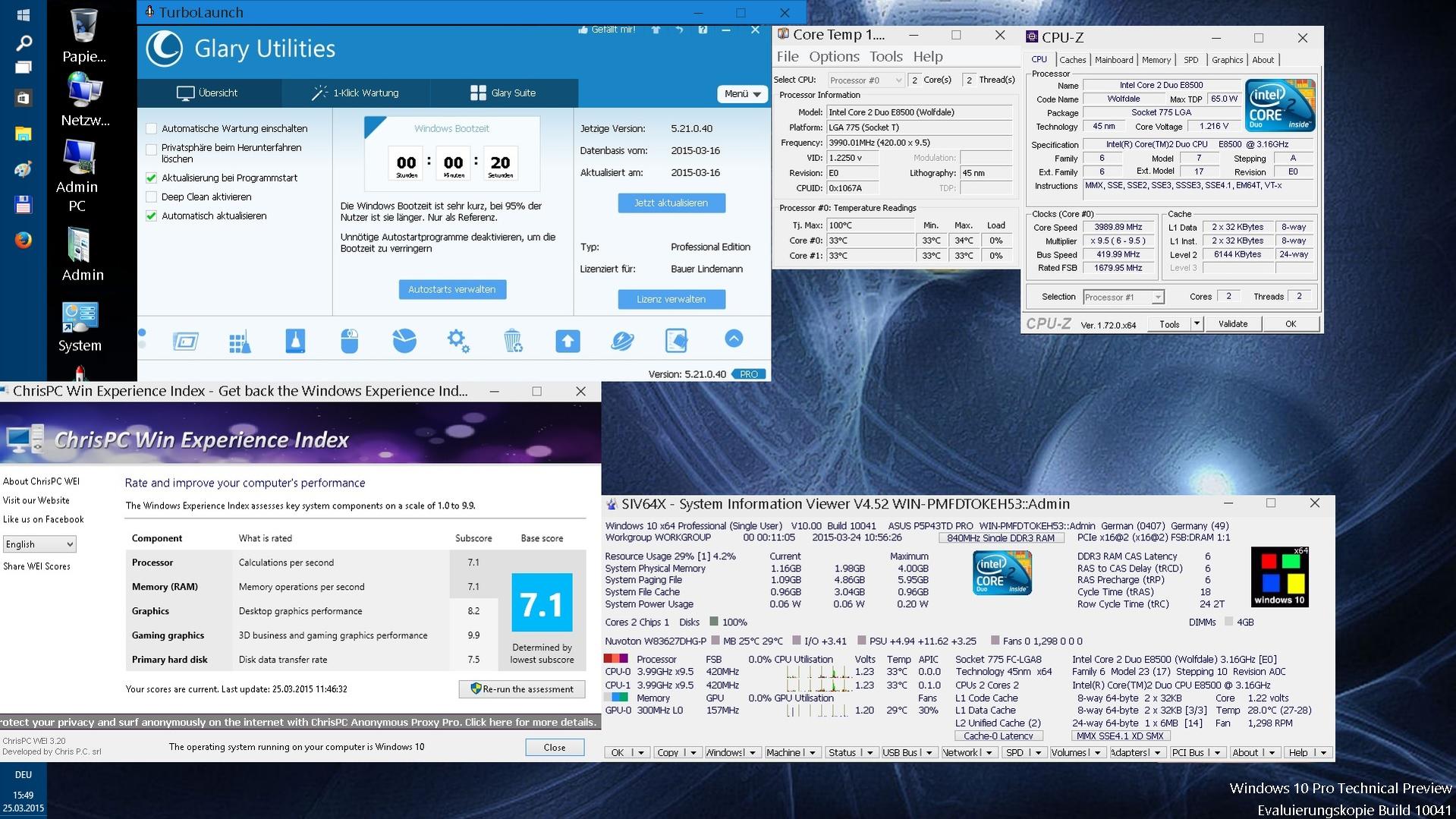Uncheck Aktualisierung bei Programmstart
The height and width of the screenshot is (819, 1456).
pos(151,178)
